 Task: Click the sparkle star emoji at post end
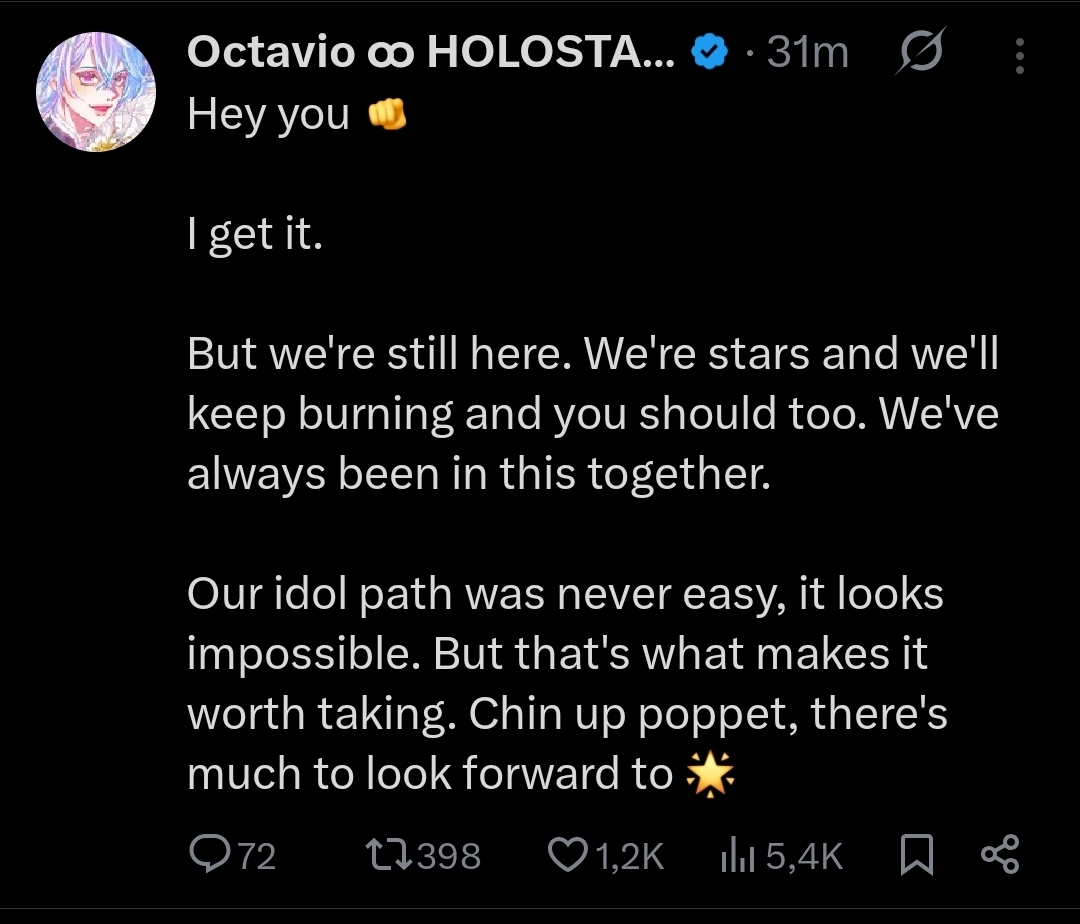coord(712,775)
